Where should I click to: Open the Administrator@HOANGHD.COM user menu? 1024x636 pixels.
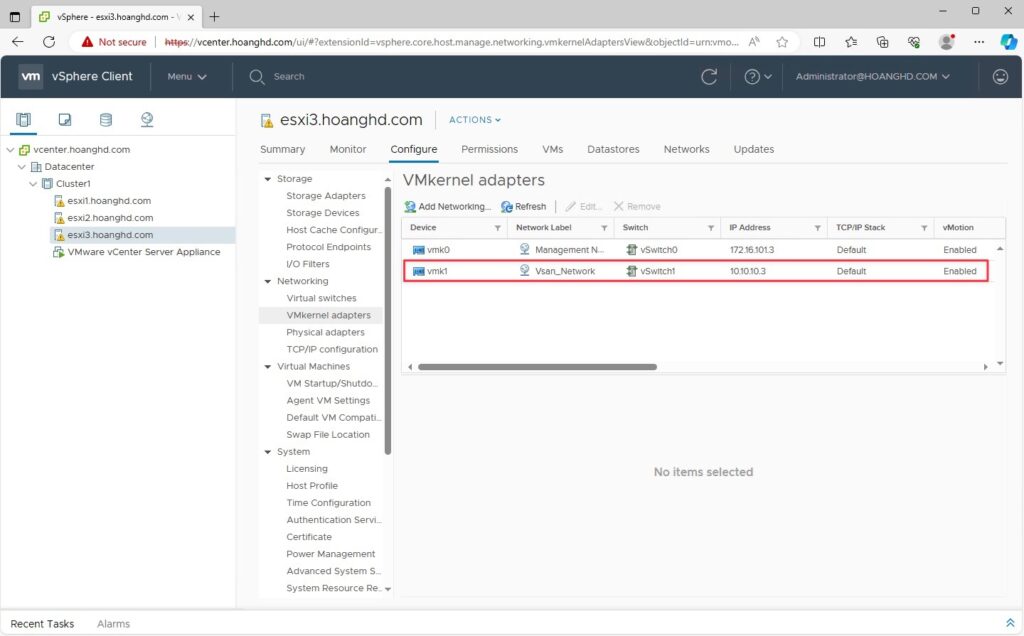872,76
